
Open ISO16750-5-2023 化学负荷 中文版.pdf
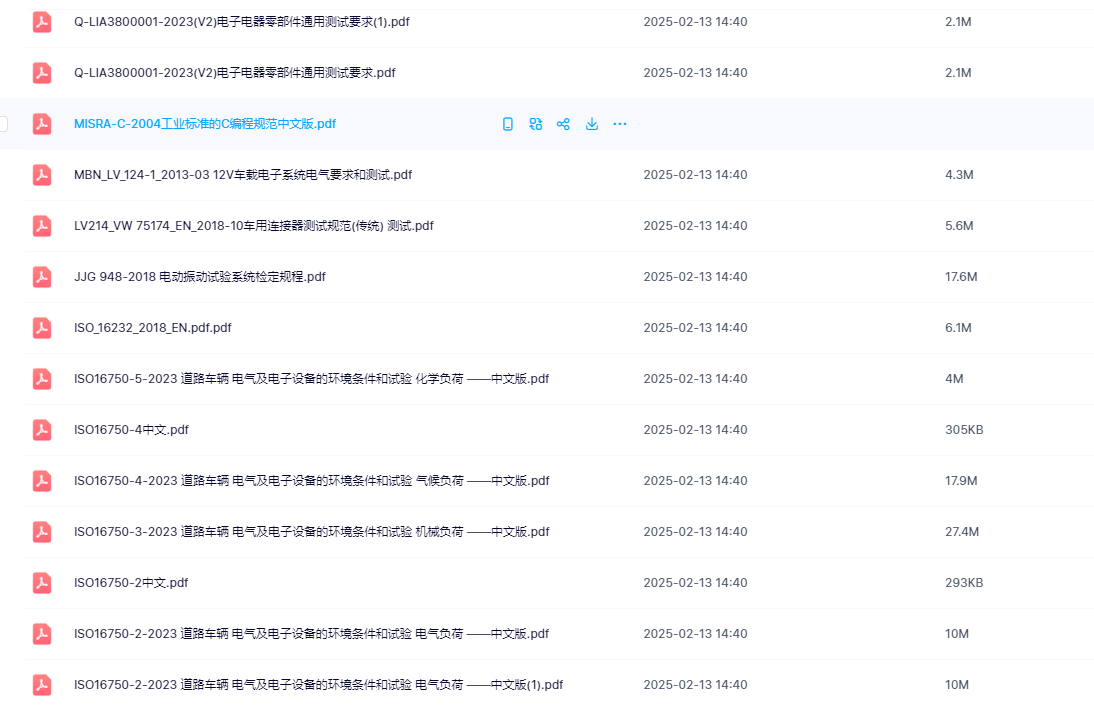pyautogui.click(x=311, y=379)
